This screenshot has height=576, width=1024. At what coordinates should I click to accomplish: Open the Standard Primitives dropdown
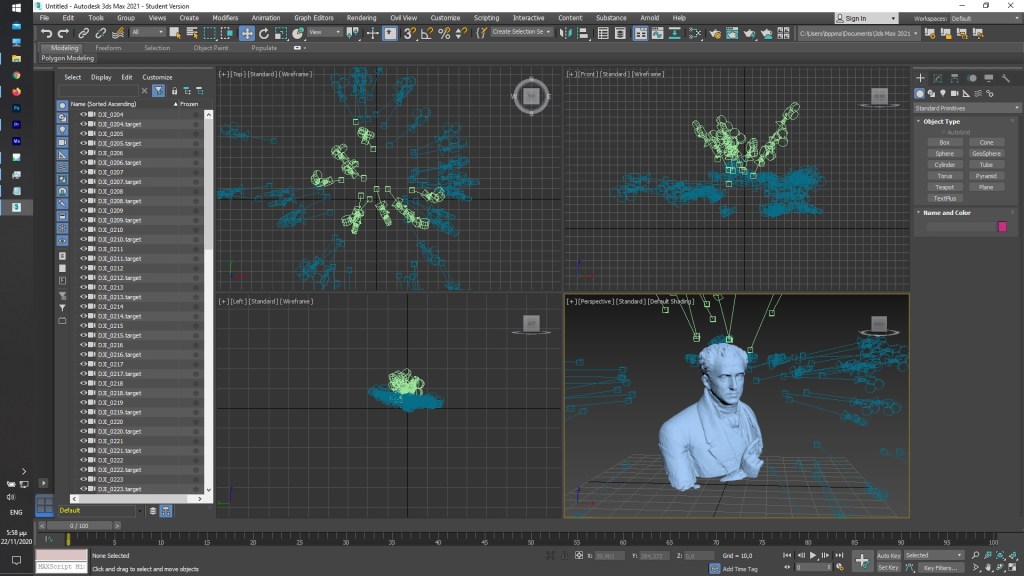click(967, 107)
